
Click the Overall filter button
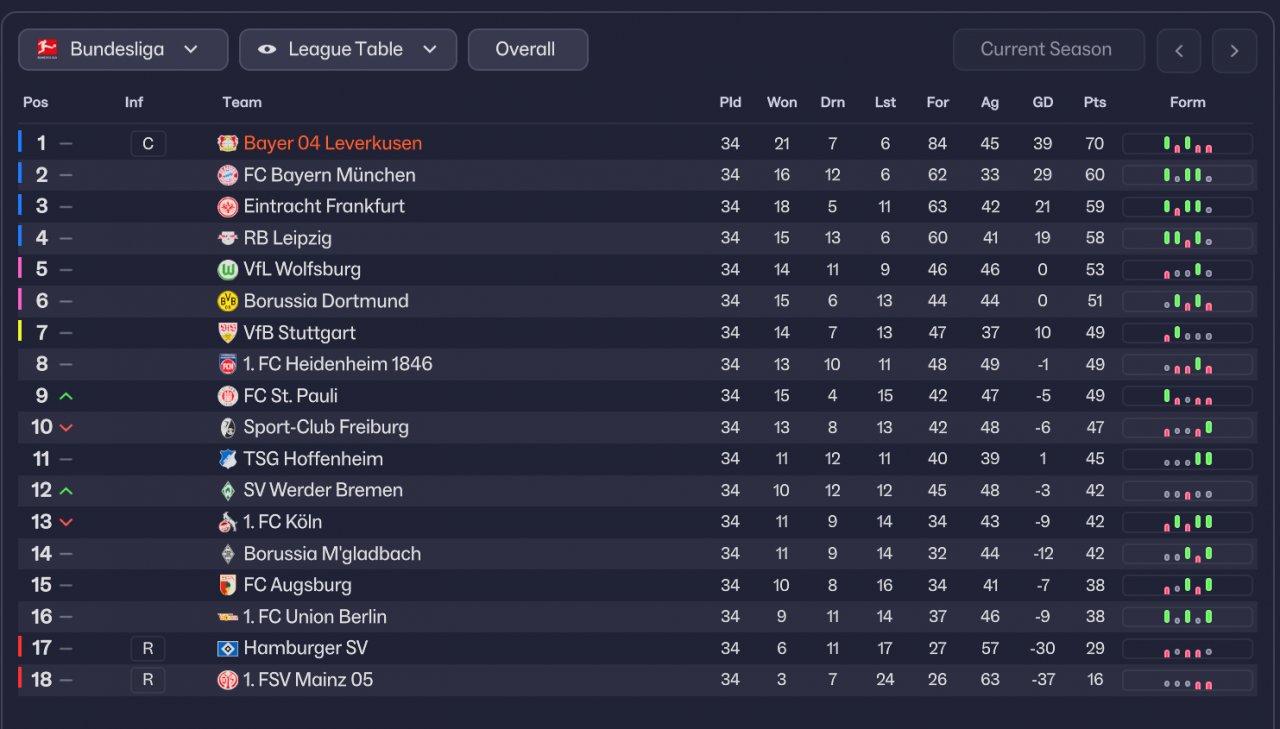coord(527,50)
